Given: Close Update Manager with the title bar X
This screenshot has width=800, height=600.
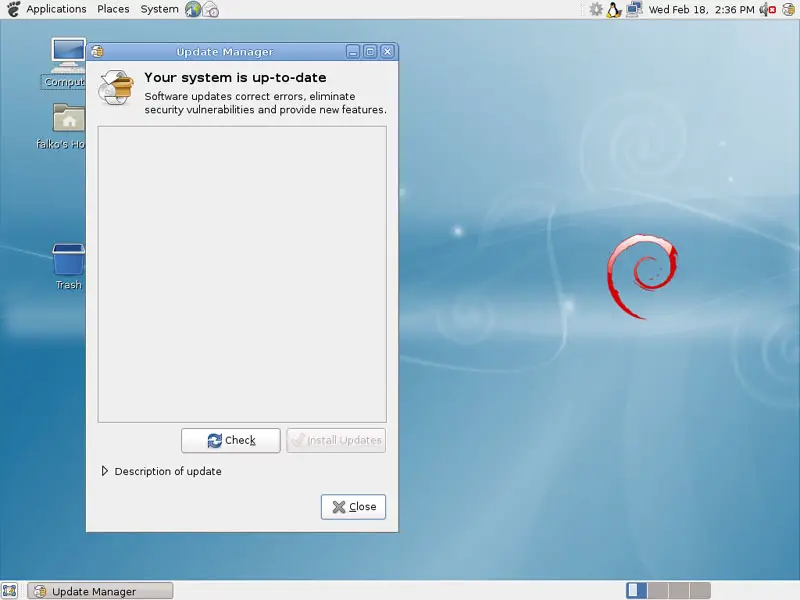Looking at the screenshot, I should (x=387, y=52).
